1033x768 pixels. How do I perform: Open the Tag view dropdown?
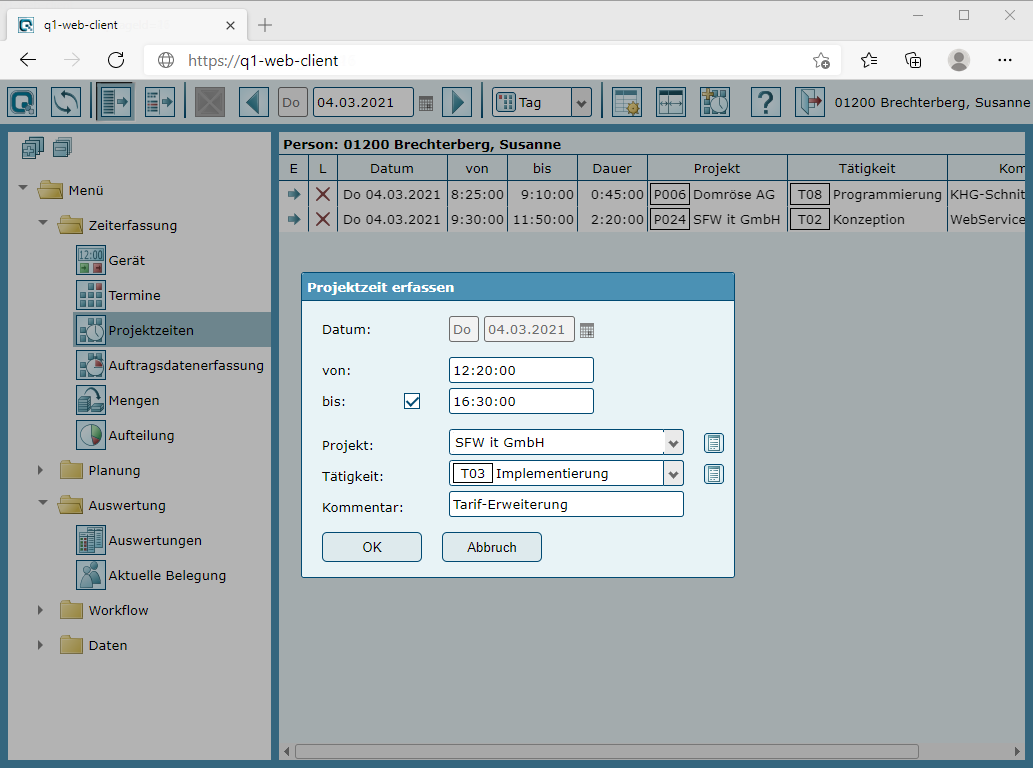pyautogui.click(x=581, y=102)
